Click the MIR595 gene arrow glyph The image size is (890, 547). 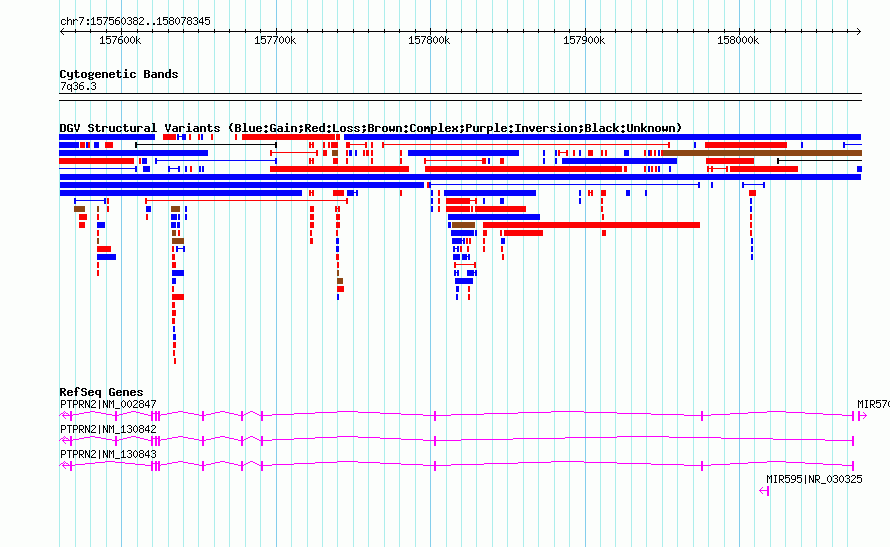pos(764,491)
